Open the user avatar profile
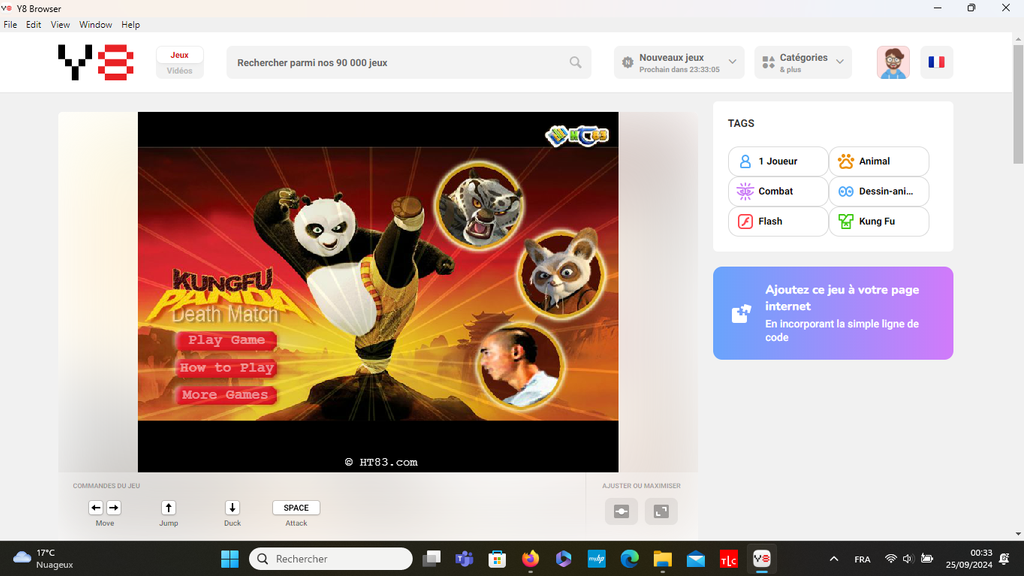The height and width of the screenshot is (576, 1024). 893,62
